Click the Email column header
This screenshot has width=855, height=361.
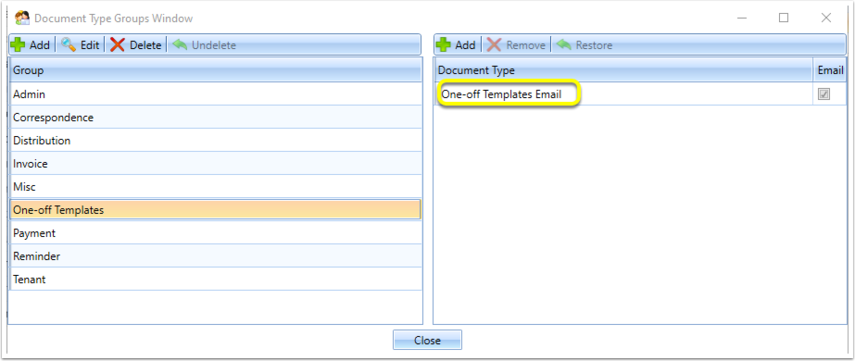click(x=830, y=70)
